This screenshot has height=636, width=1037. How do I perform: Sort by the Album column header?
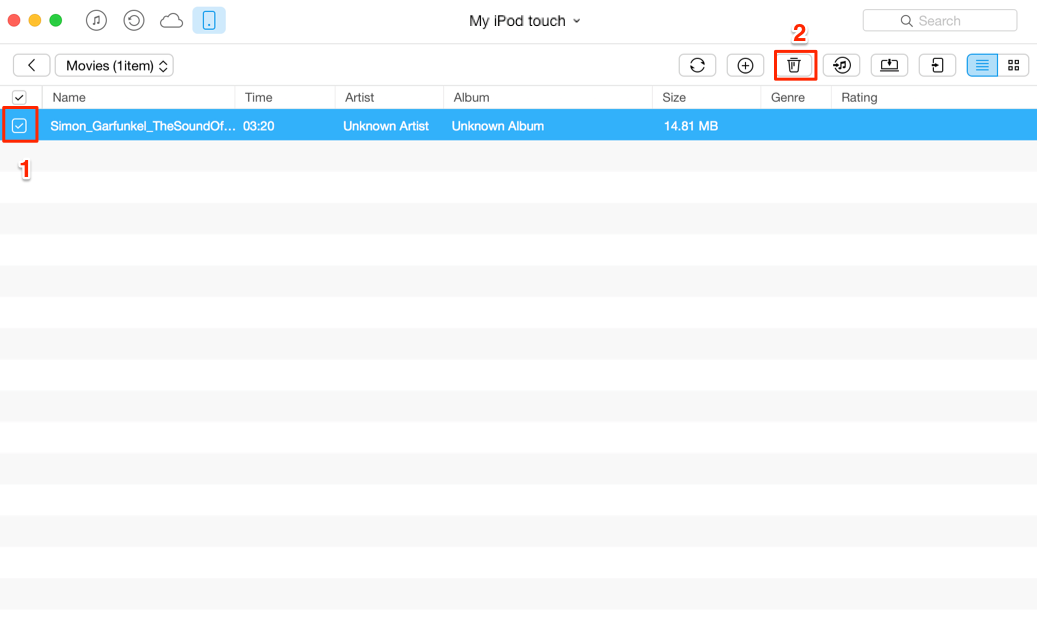(472, 98)
